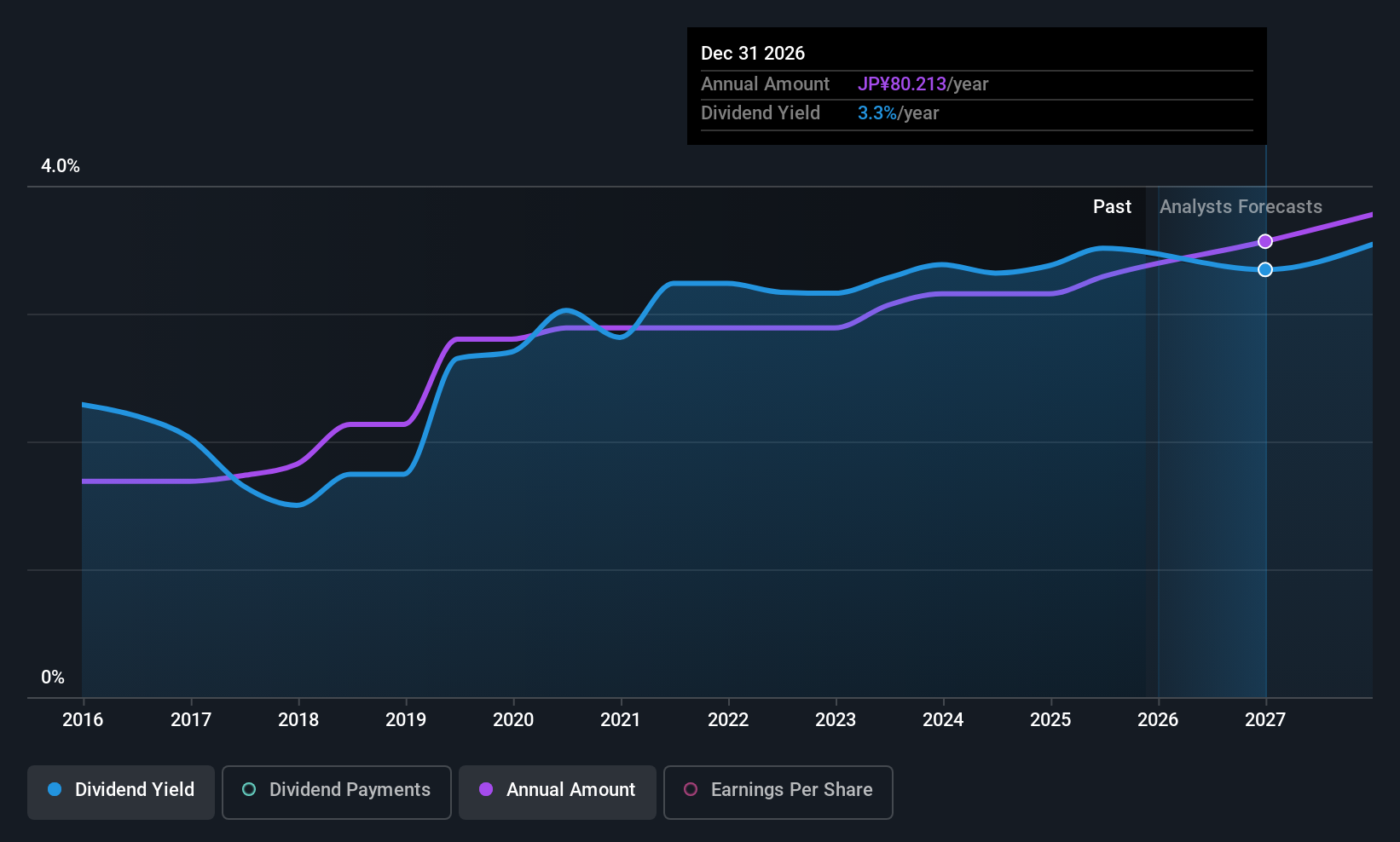Click the Dec 31 2026 tooltip date
Screen dimensions: 1400x842
[753, 54]
